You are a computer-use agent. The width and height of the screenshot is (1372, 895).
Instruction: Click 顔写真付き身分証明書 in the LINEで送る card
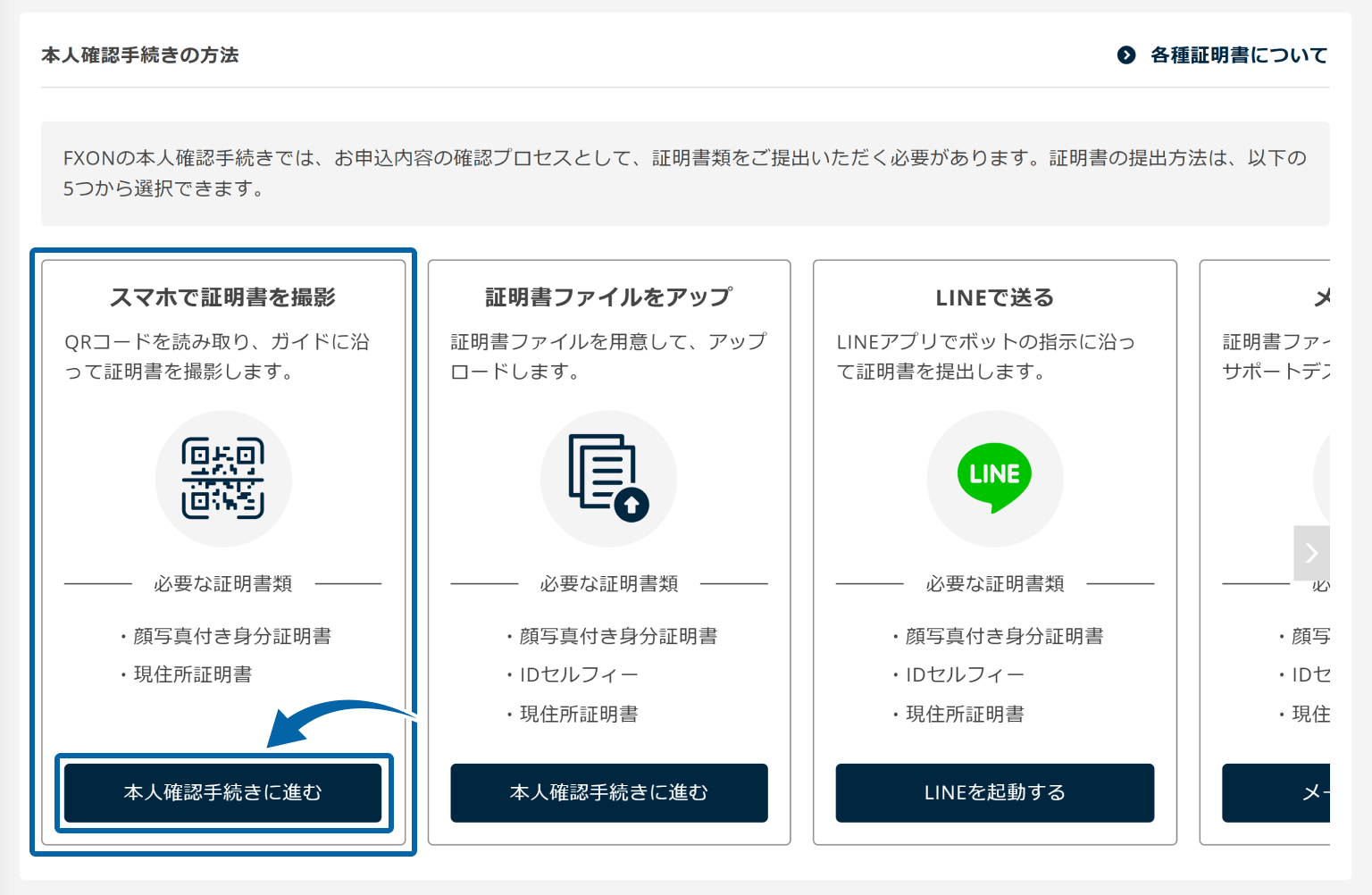coord(1004,636)
